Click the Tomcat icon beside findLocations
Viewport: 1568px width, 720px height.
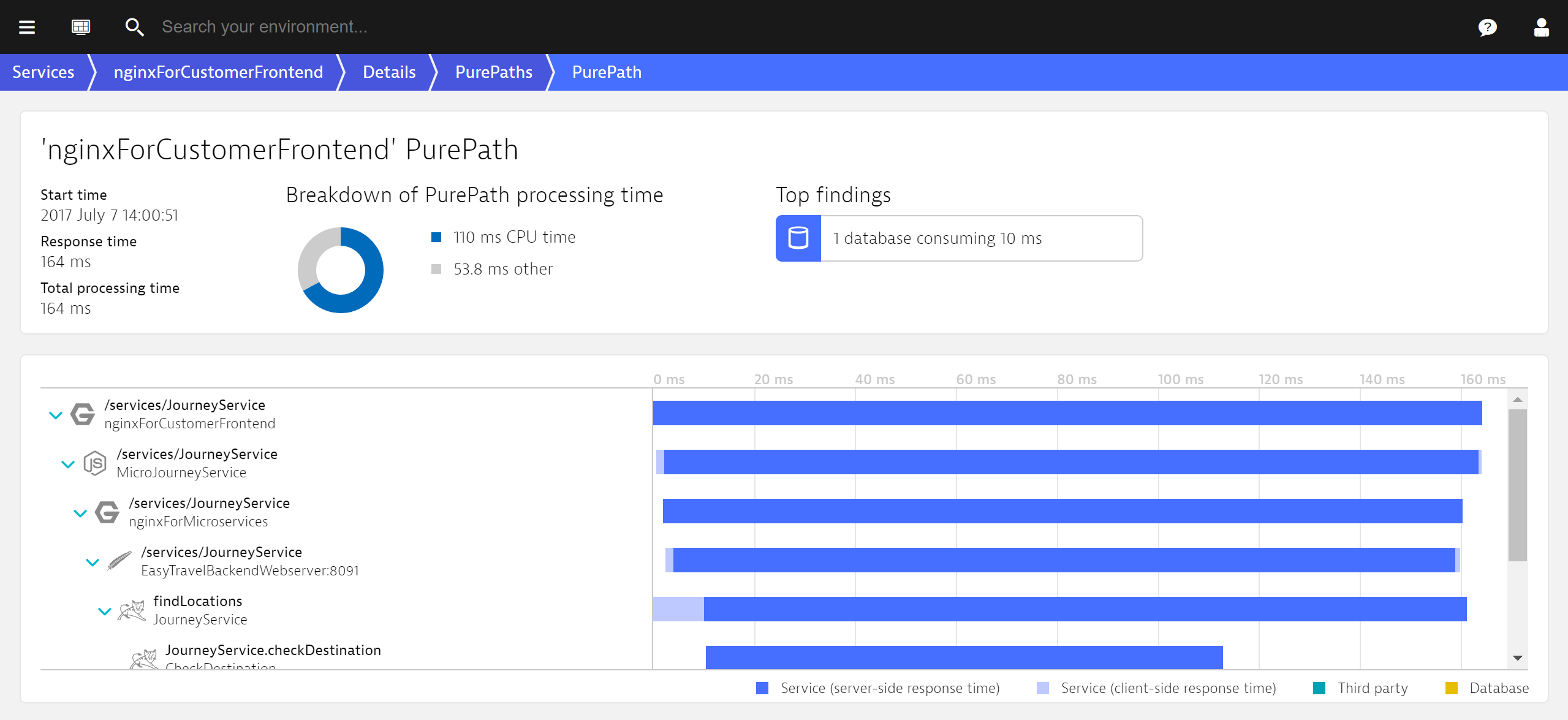click(132, 610)
